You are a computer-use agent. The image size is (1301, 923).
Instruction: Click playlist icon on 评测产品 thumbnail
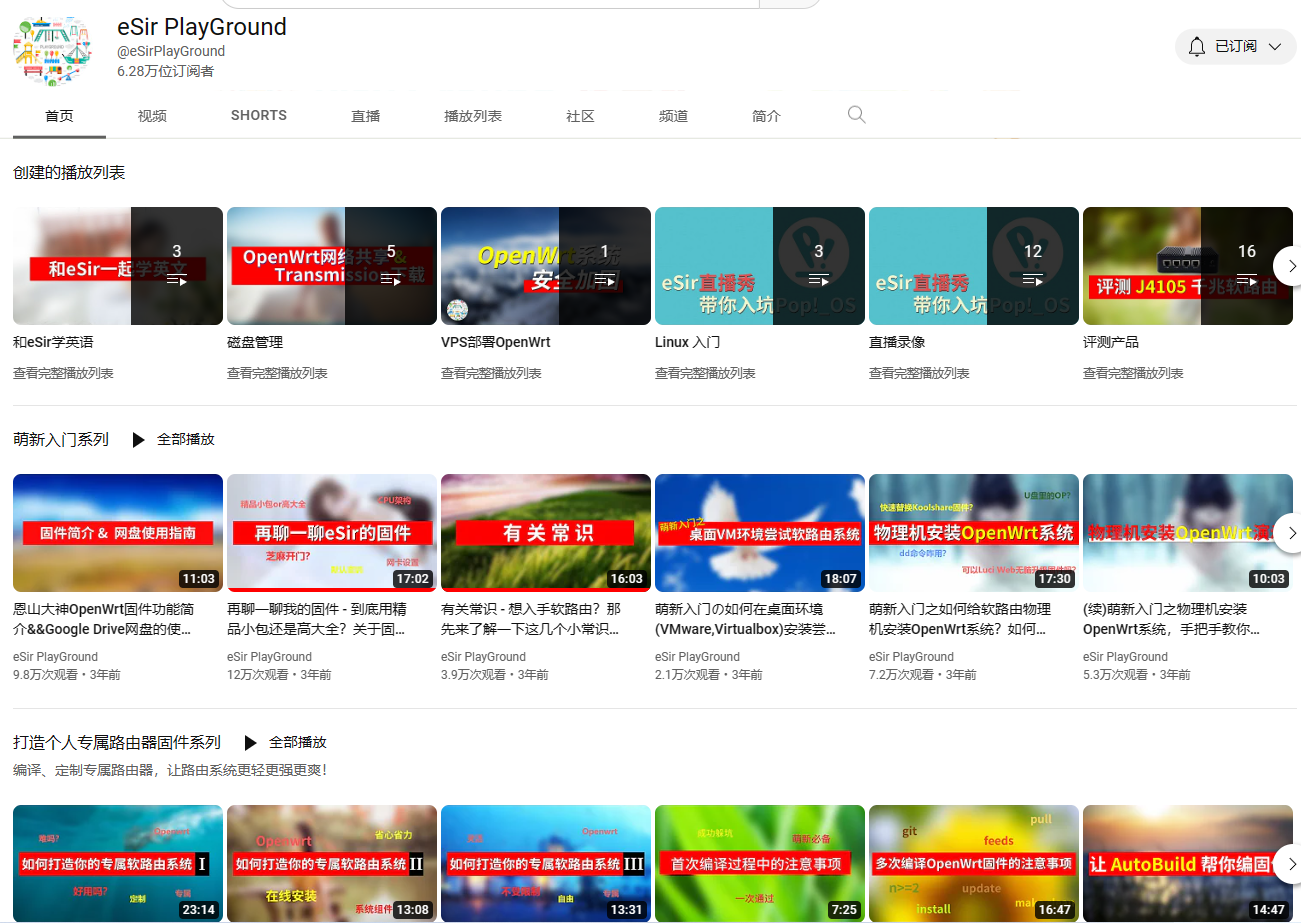(x=1247, y=280)
